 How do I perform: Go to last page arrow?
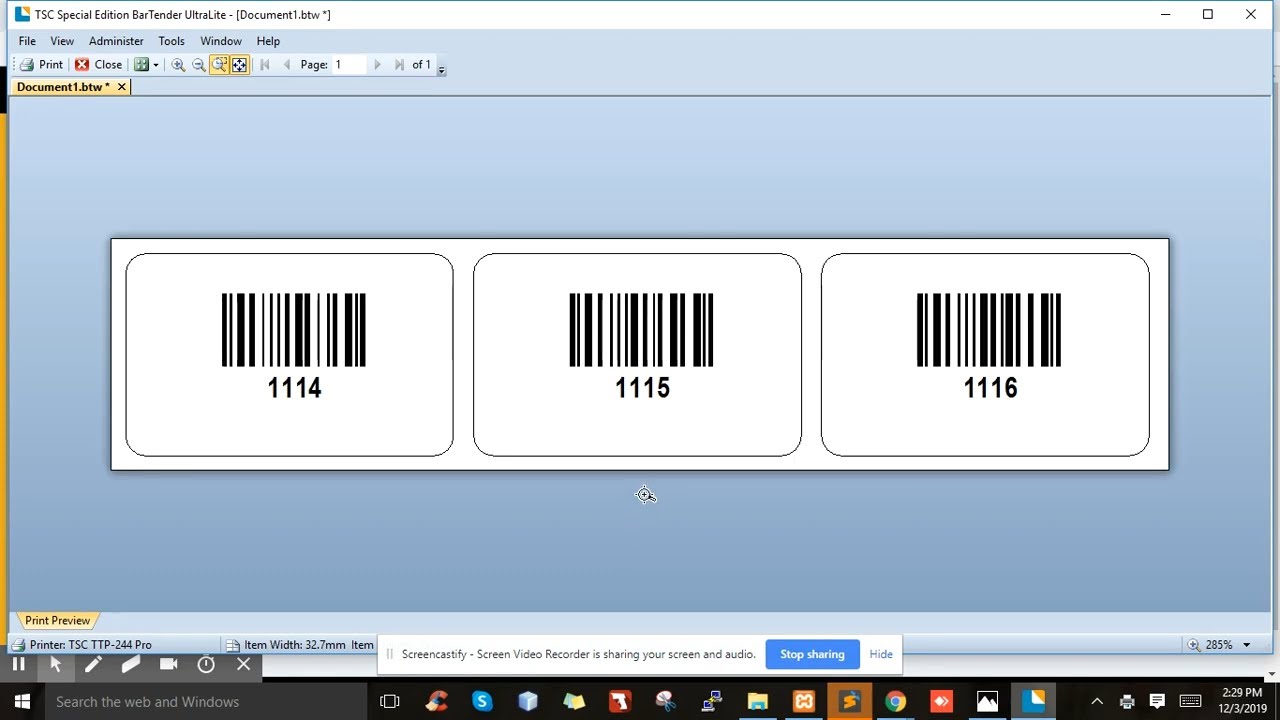[399, 65]
